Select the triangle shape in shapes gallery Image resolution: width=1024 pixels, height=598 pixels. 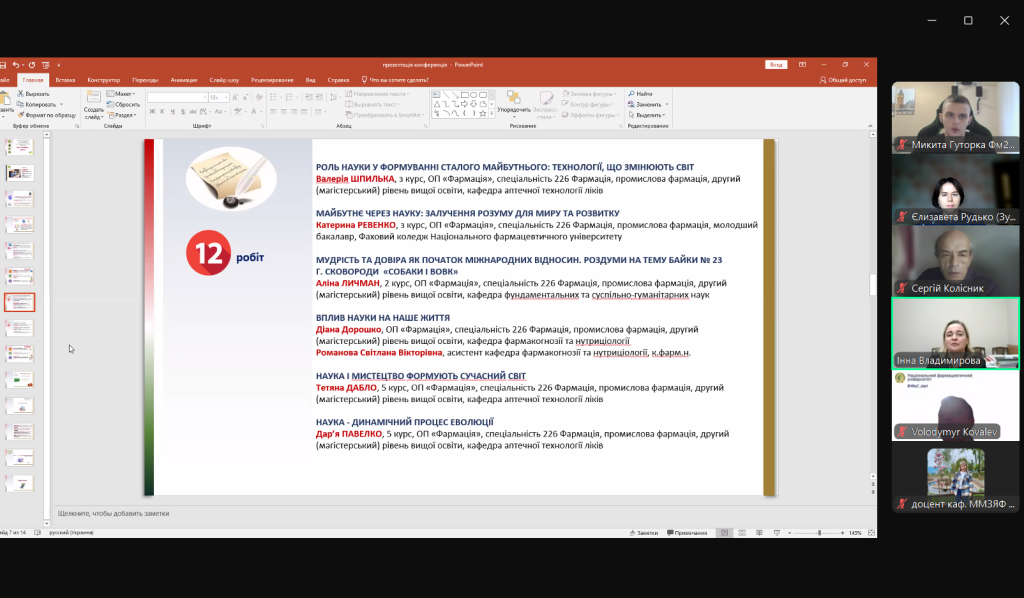[437, 104]
